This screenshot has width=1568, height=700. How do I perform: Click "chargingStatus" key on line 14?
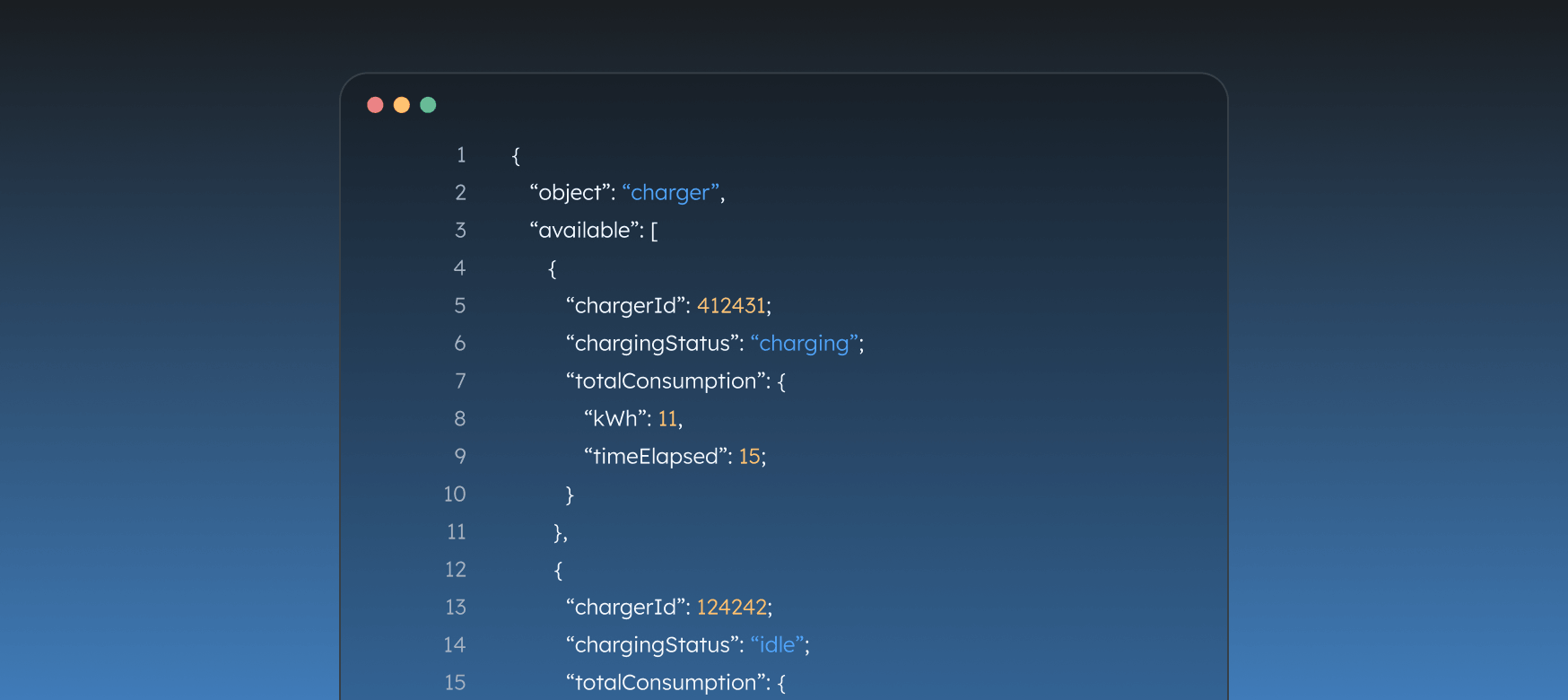[x=652, y=645]
